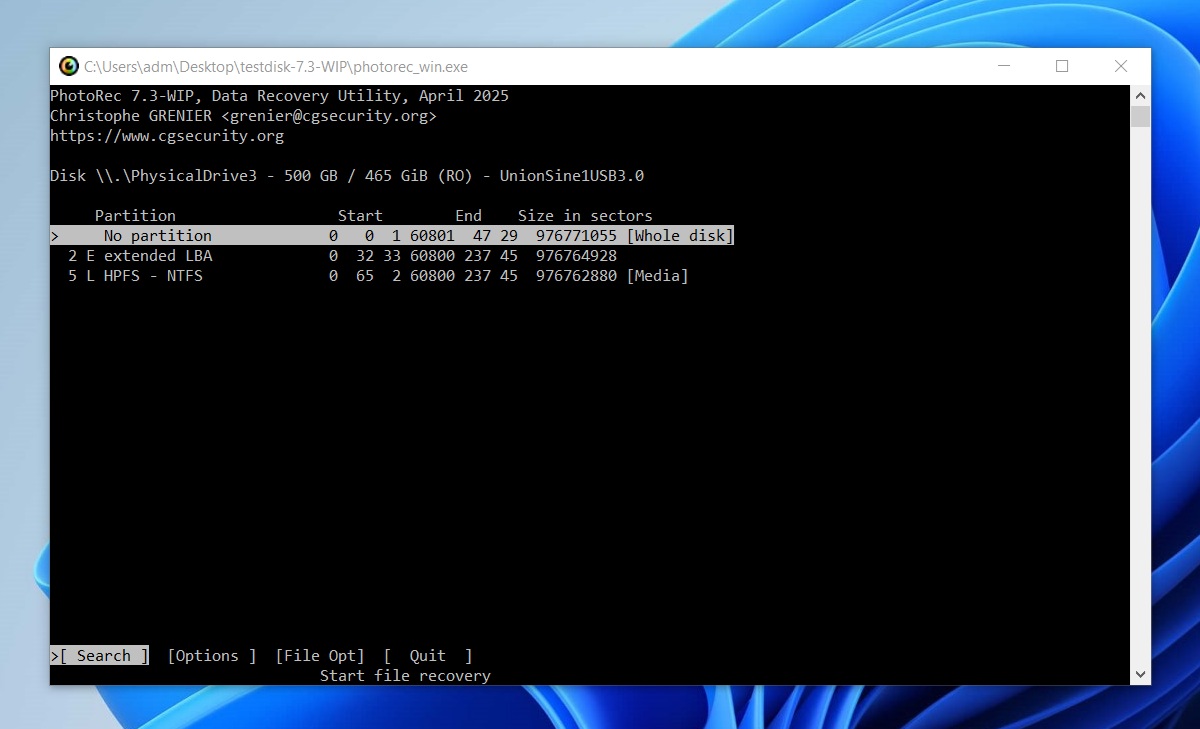Viewport: 1200px width, 729px height.
Task: Select the Search button to start file recovery
Action: tap(101, 655)
